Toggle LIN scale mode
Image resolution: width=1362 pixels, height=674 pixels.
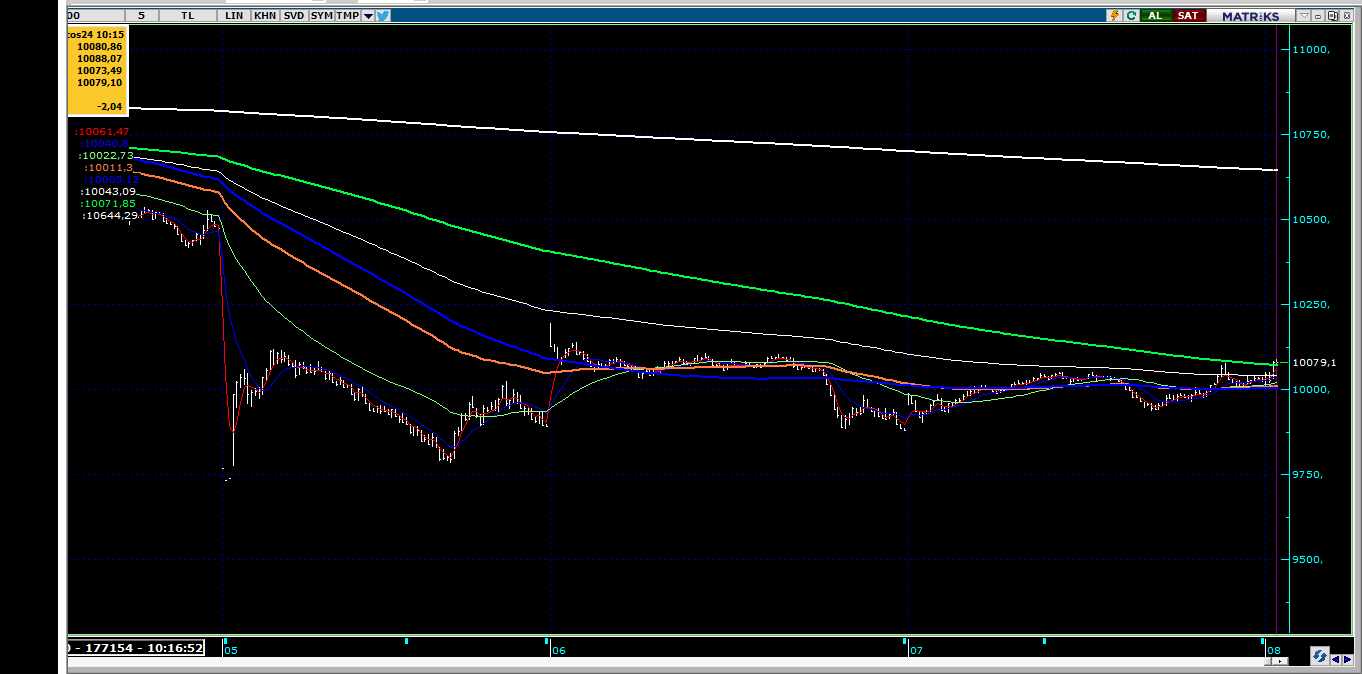click(x=235, y=15)
